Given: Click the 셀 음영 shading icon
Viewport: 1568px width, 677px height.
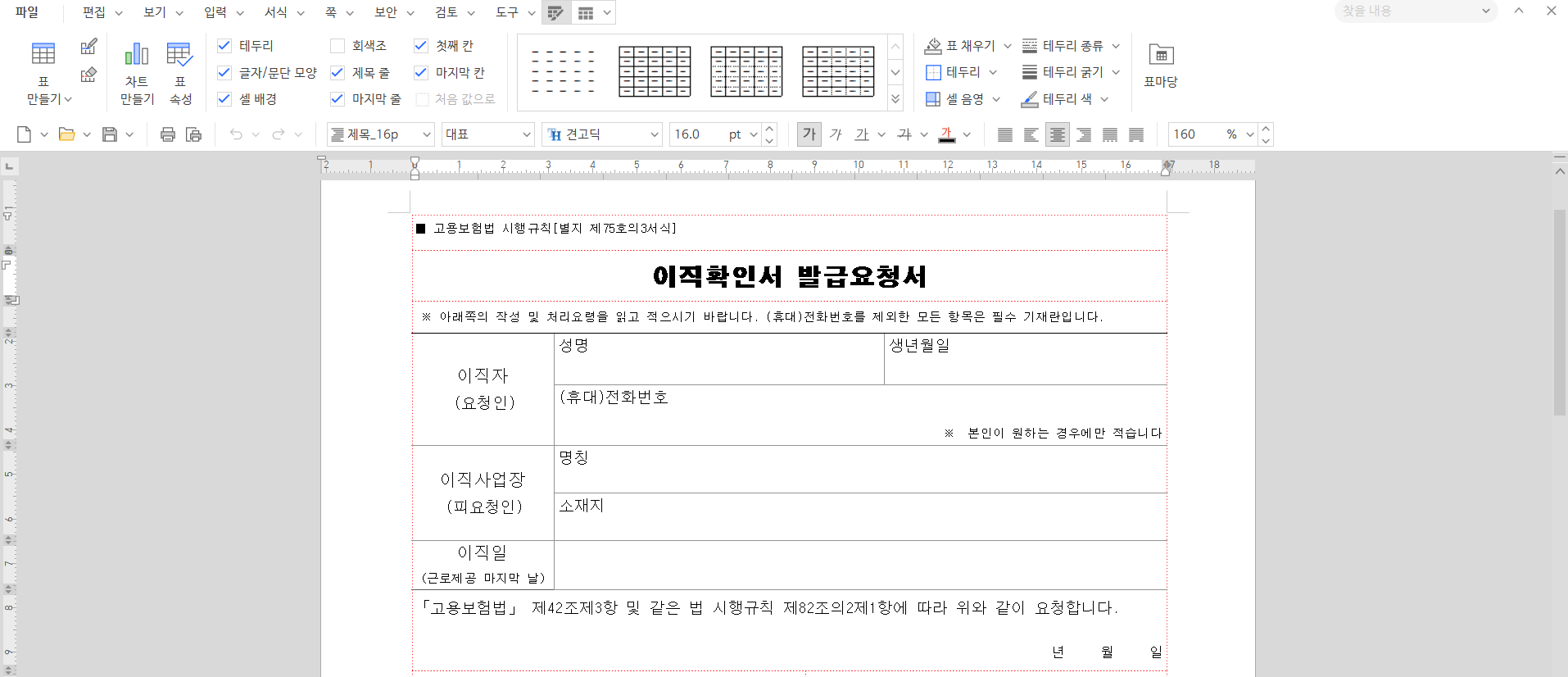Looking at the screenshot, I should click(x=933, y=99).
